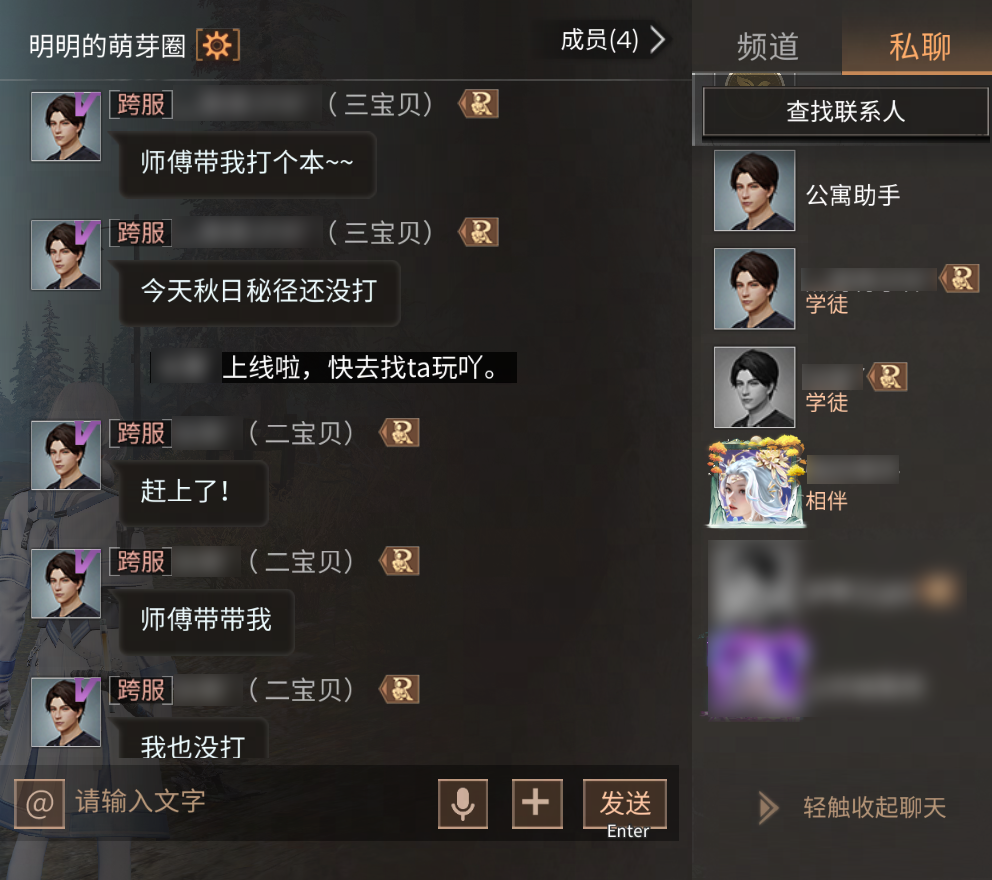Click avatar of 师傅带带我 sender
The image size is (992, 880).
pos(66,583)
